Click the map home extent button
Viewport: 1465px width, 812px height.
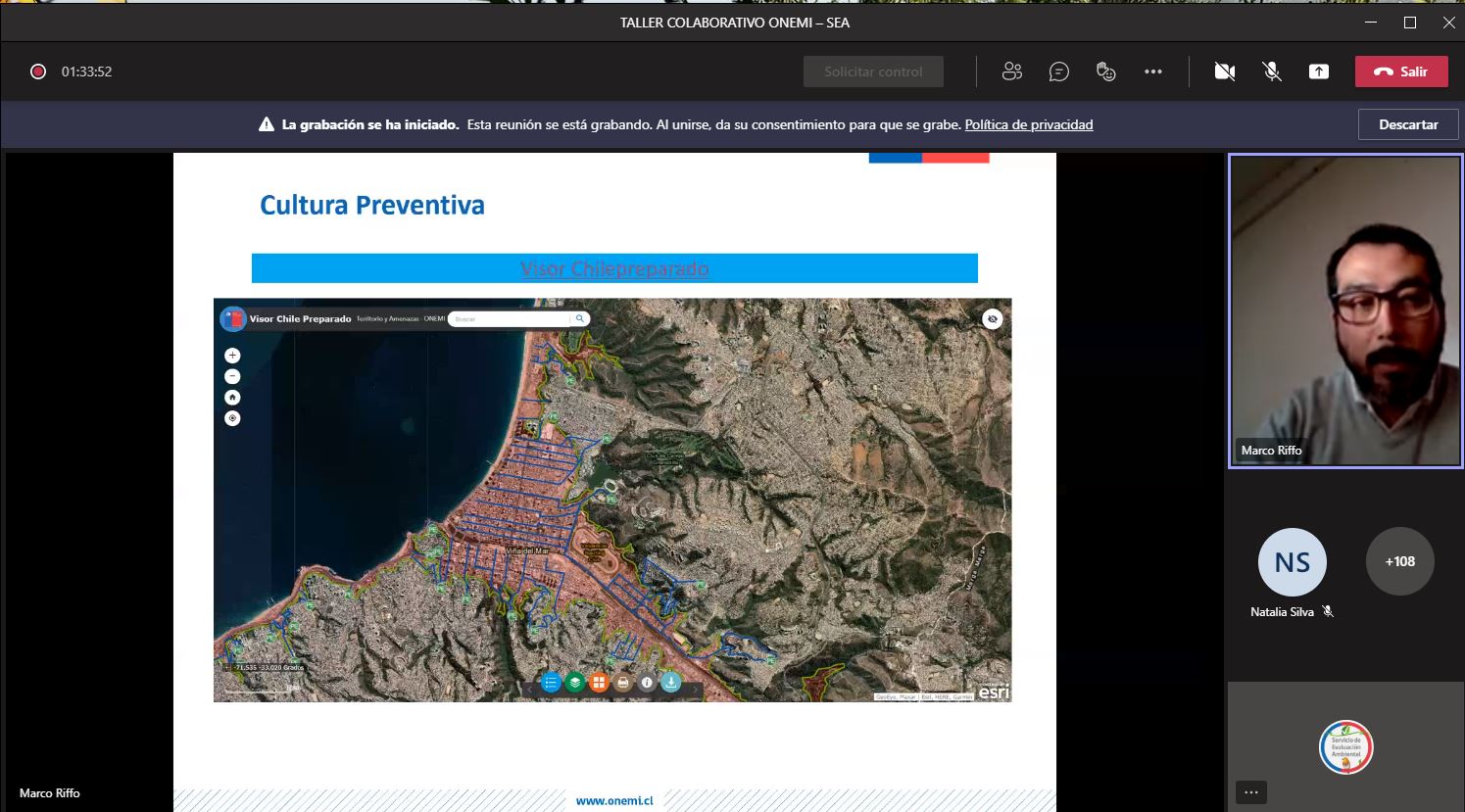tap(232, 398)
